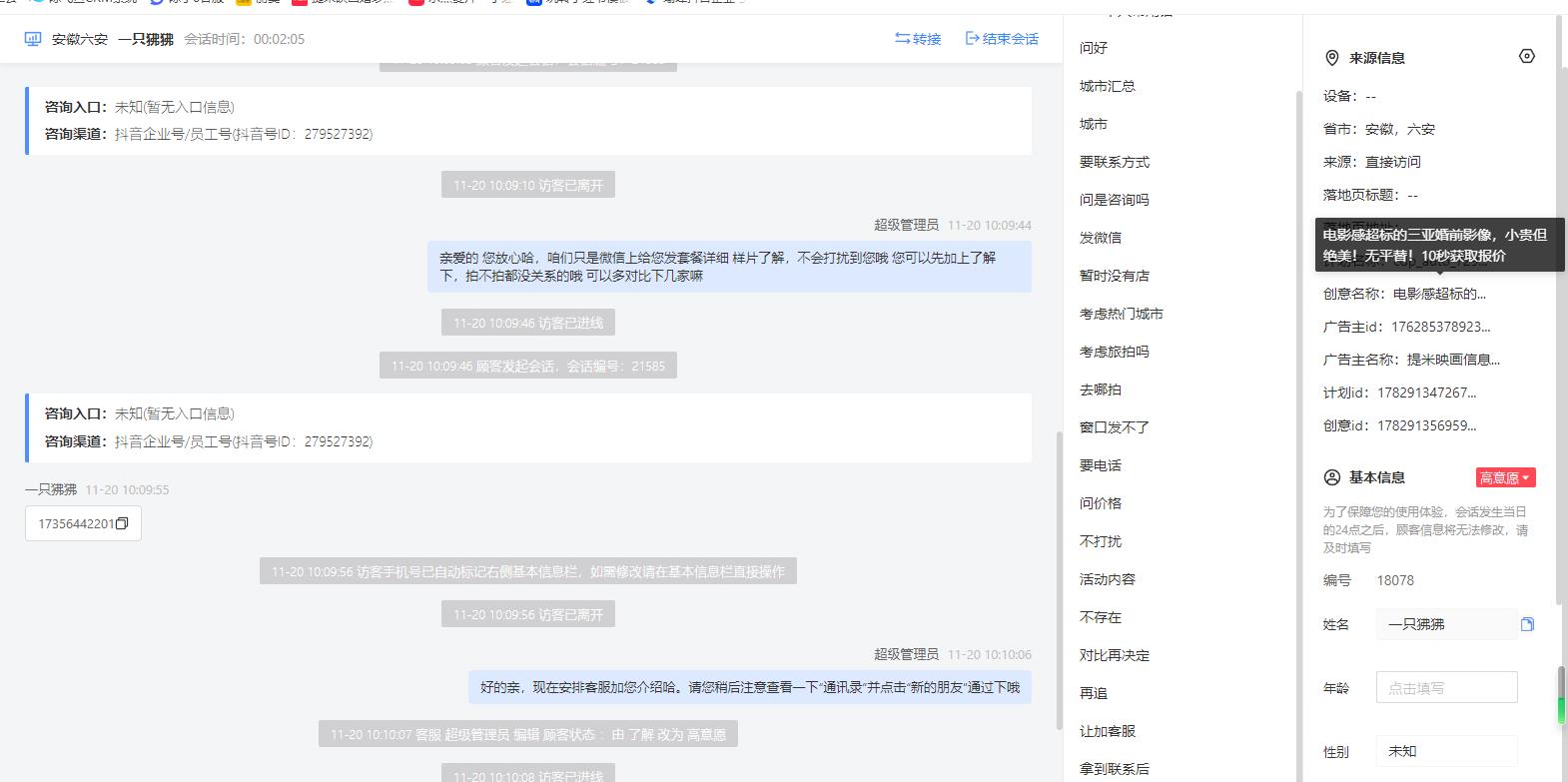The height and width of the screenshot is (782, 1568).
Task: Copy phone number 17356442201 via copy icon
Action: tap(122, 523)
